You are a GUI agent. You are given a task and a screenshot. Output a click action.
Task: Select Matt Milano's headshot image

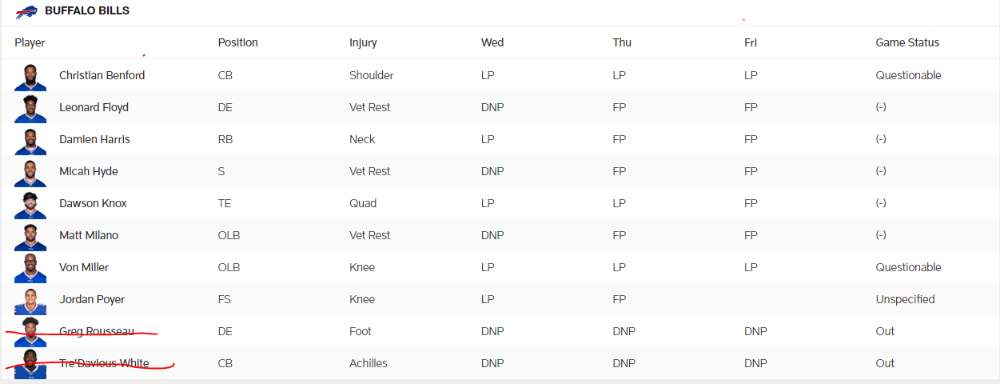point(31,236)
